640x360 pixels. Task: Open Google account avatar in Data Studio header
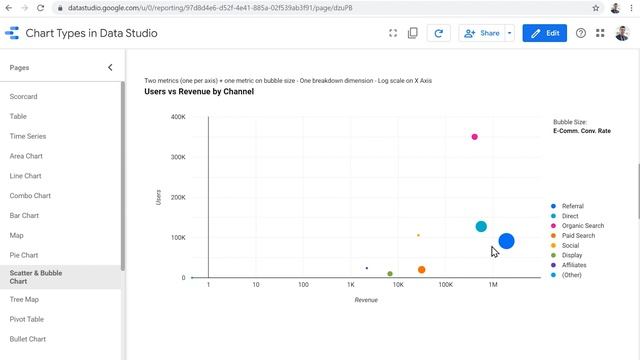coord(622,33)
